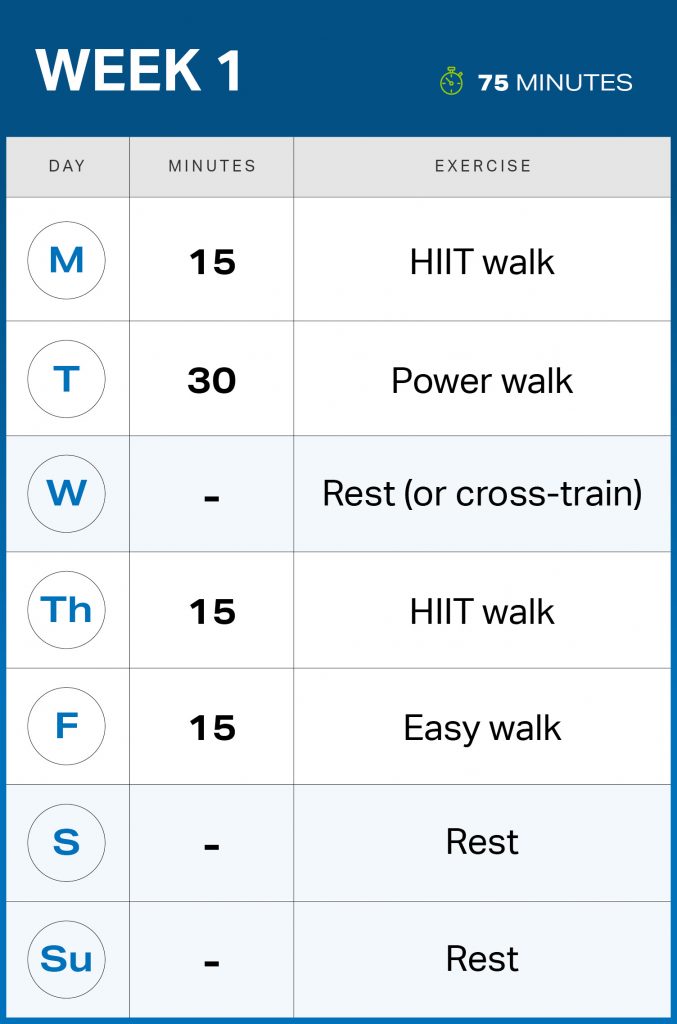Click the Sunday 'Su' day circle
Screen dimensions: 677x1024
point(66,958)
